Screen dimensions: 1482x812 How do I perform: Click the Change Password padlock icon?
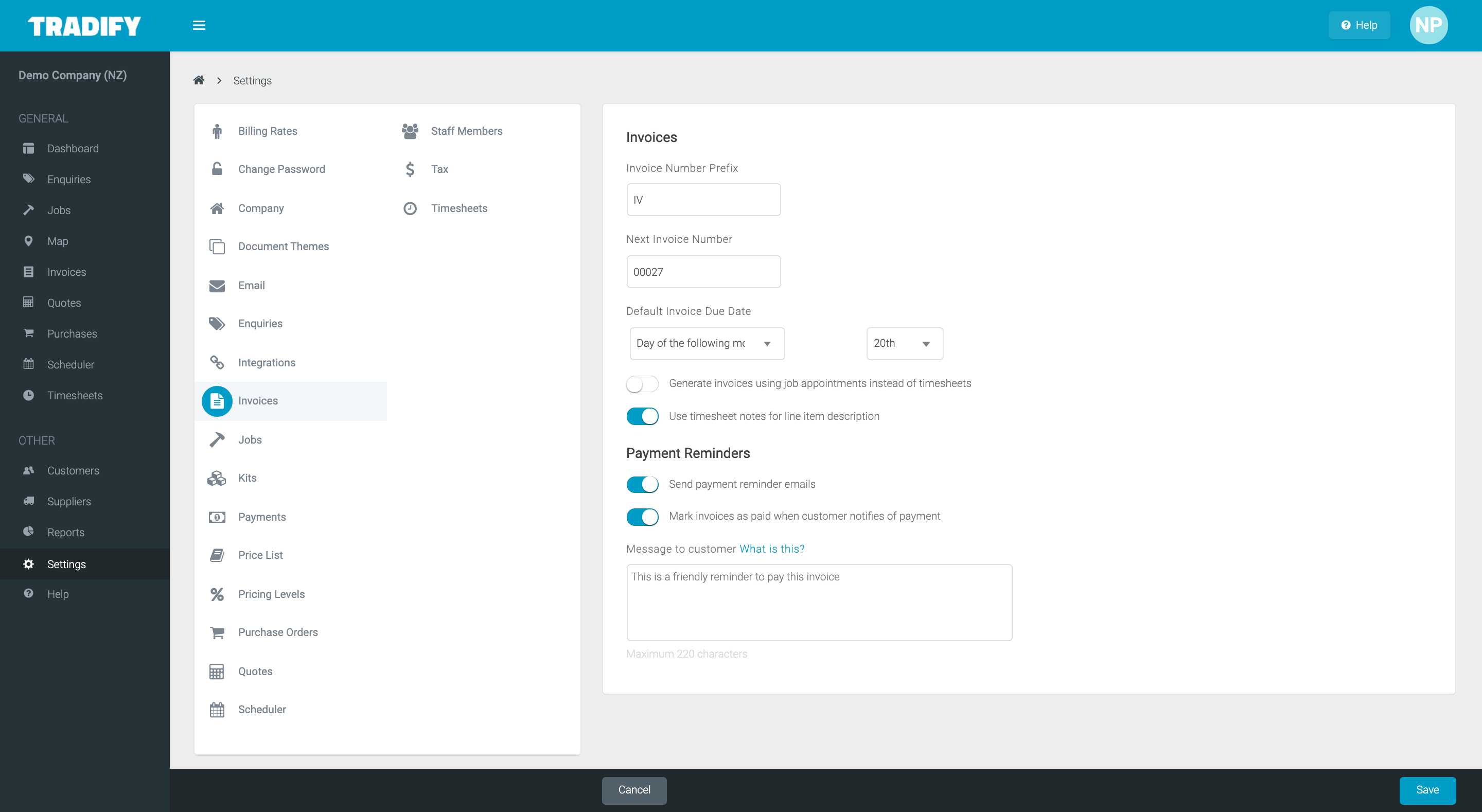tap(217, 169)
